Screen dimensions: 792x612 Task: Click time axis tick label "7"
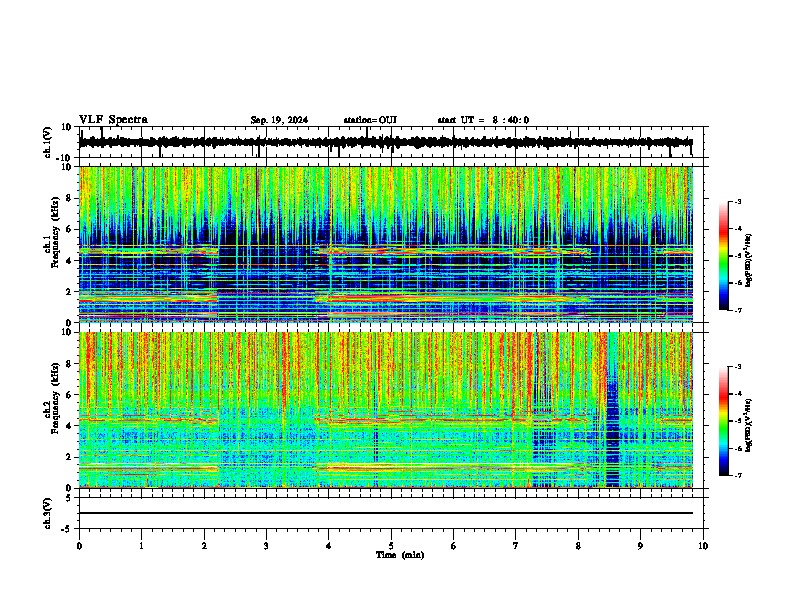[x=516, y=546]
